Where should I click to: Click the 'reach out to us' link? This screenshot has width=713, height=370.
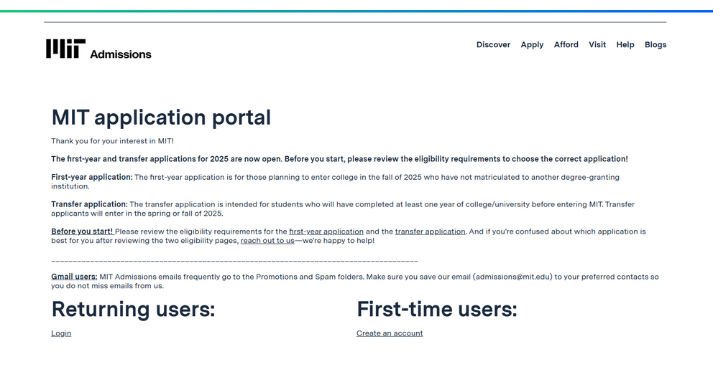click(267, 240)
